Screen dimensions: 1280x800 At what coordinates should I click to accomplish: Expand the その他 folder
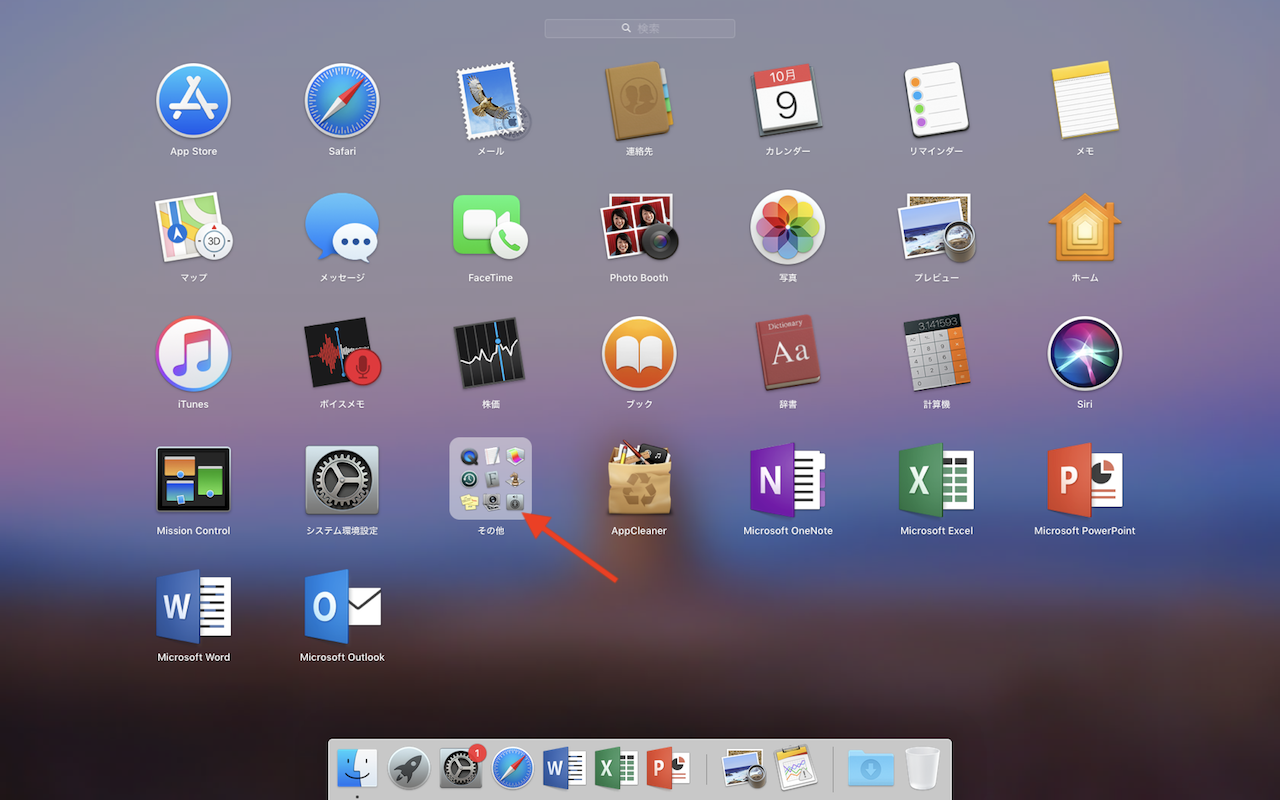click(x=491, y=479)
